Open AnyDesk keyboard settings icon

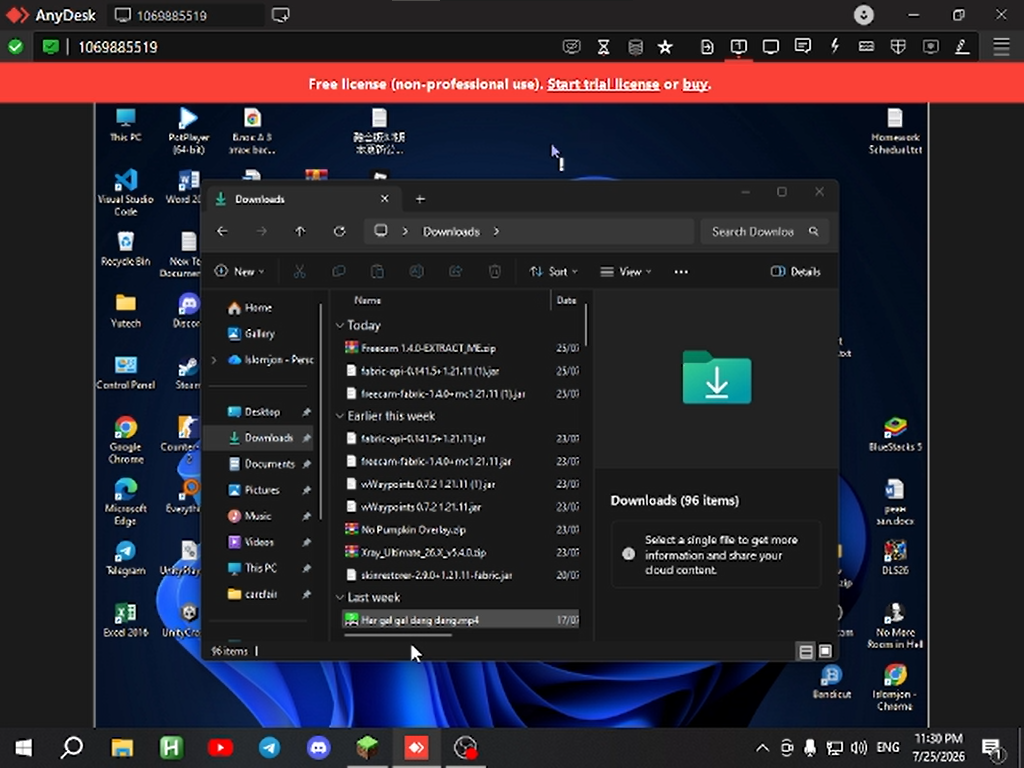pos(867,46)
